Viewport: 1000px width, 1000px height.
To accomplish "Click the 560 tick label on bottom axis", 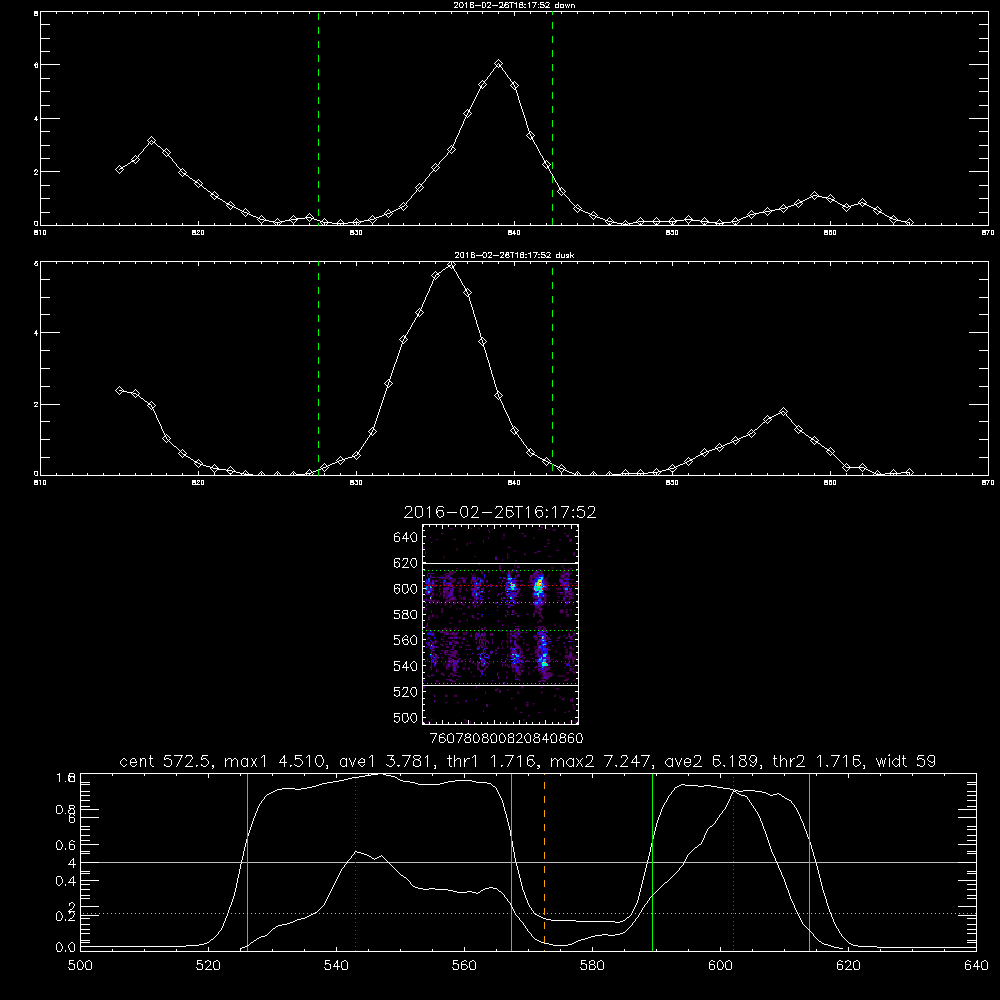I will click(464, 966).
